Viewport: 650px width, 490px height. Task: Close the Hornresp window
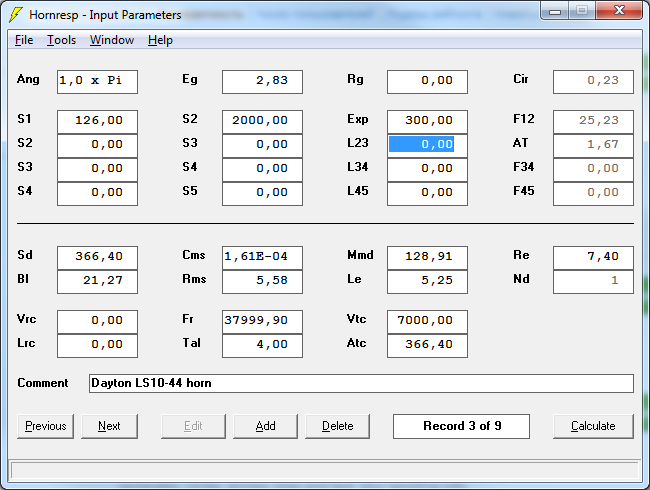coord(619,10)
